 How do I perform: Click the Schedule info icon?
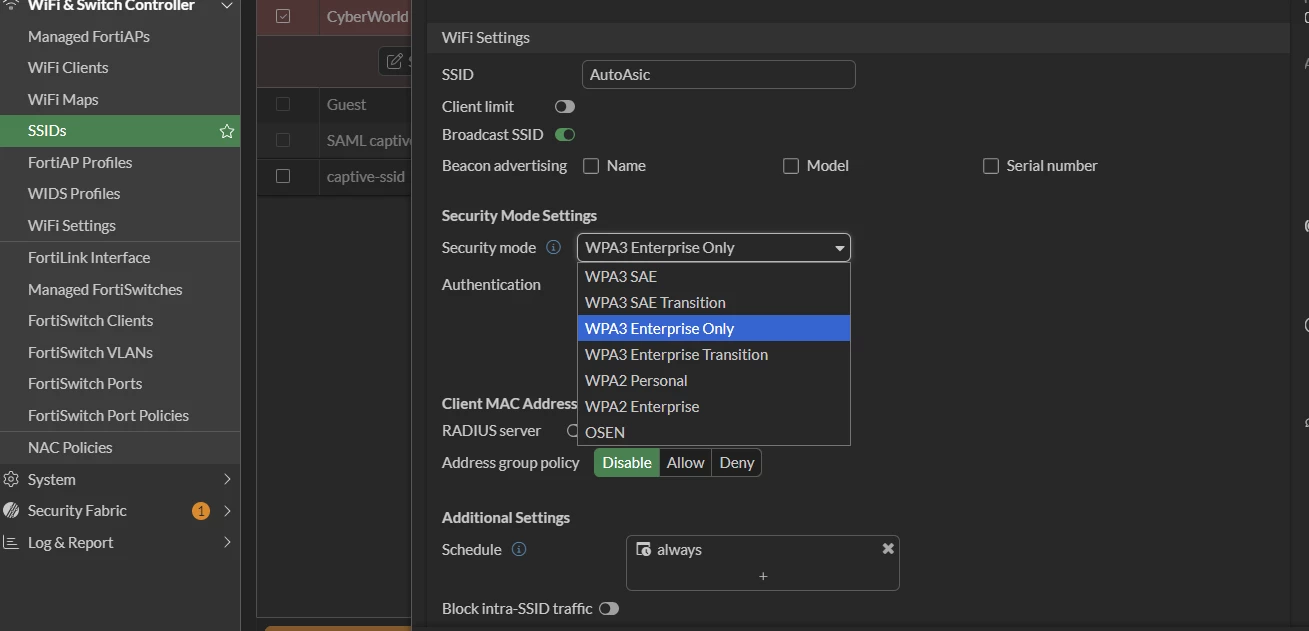click(519, 549)
